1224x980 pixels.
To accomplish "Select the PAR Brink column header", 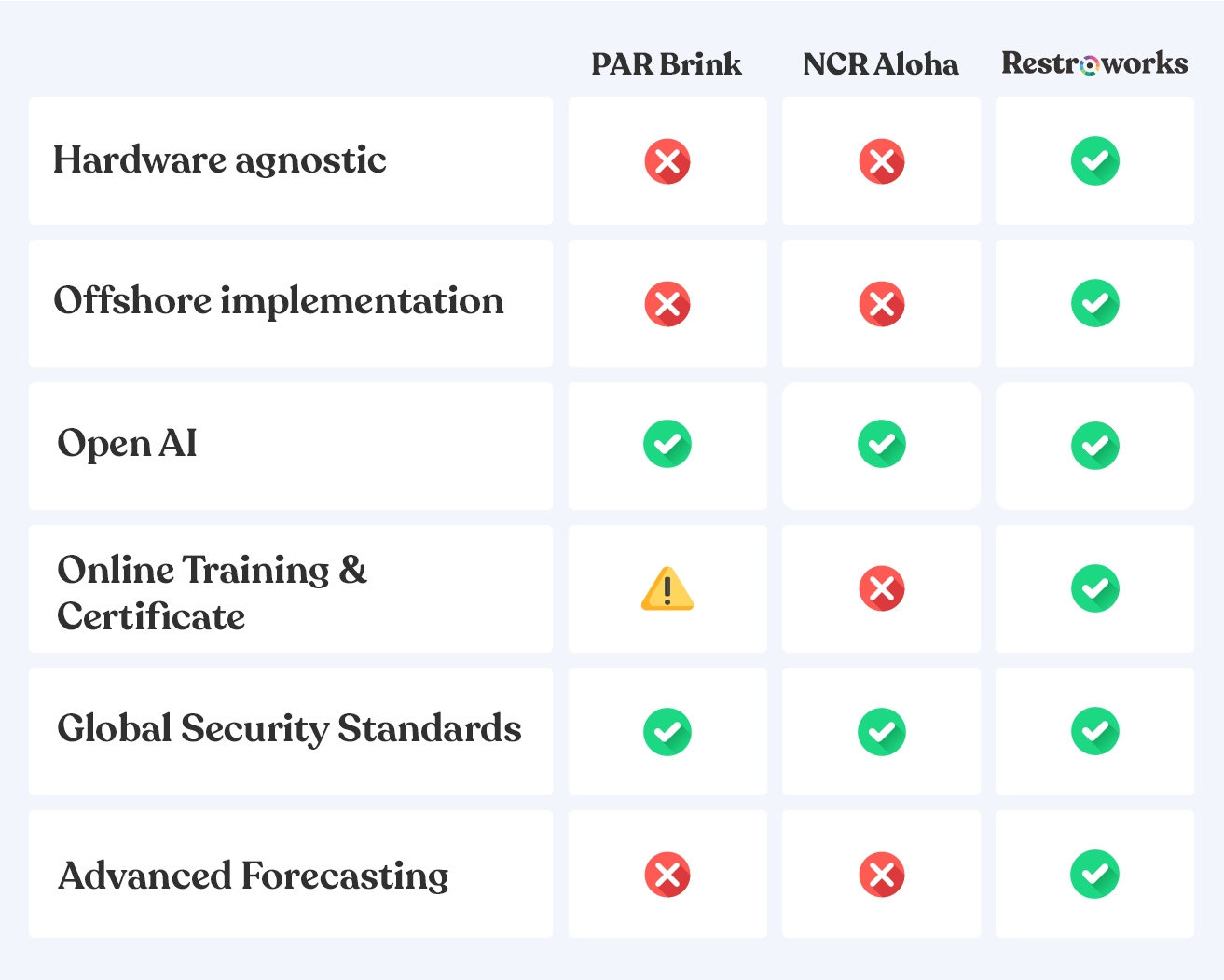I will click(667, 64).
